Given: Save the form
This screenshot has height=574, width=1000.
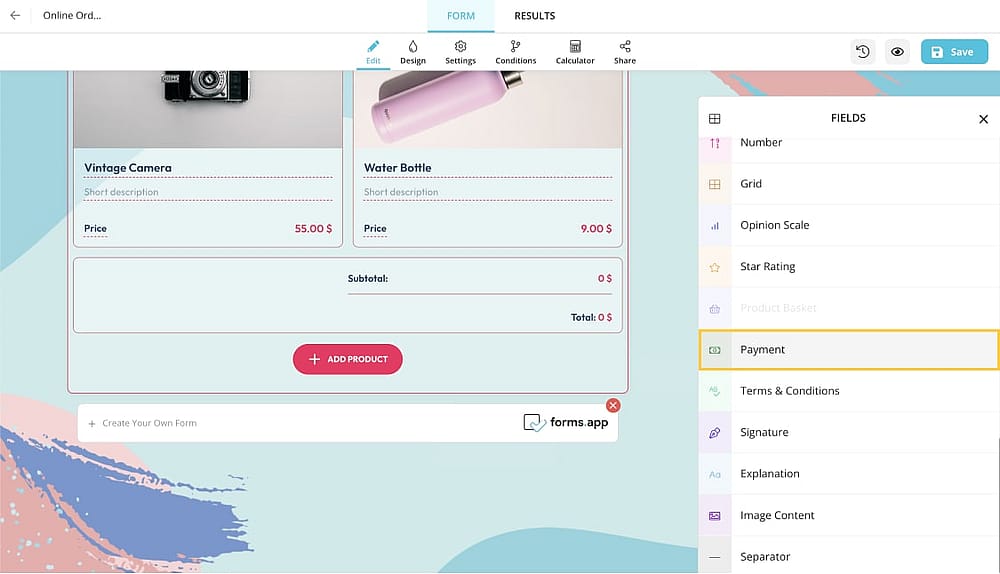Looking at the screenshot, I should click(x=954, y=52).
